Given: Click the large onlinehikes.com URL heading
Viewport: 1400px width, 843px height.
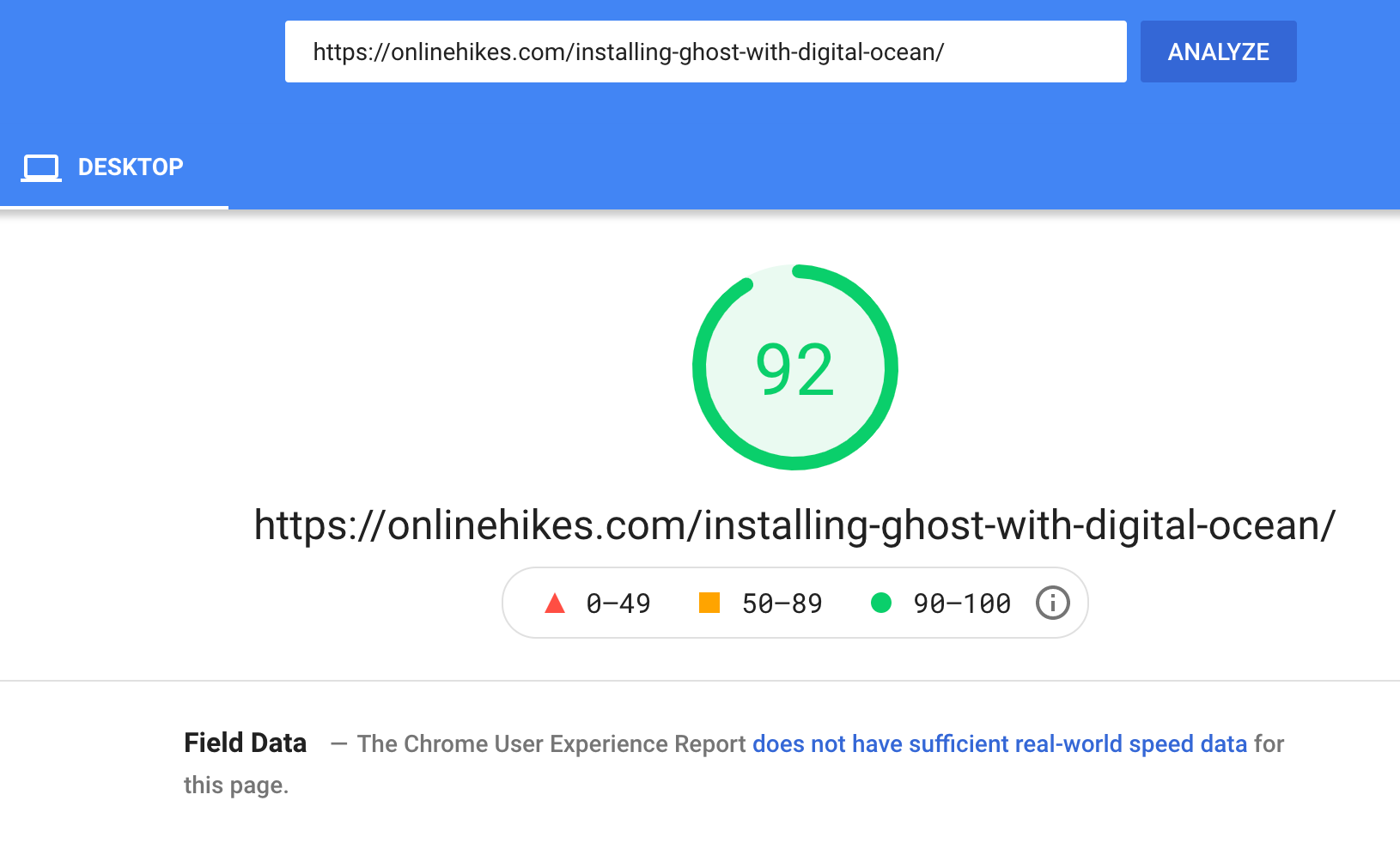Looking at the screenshot, I should click(x=794, y=525).
